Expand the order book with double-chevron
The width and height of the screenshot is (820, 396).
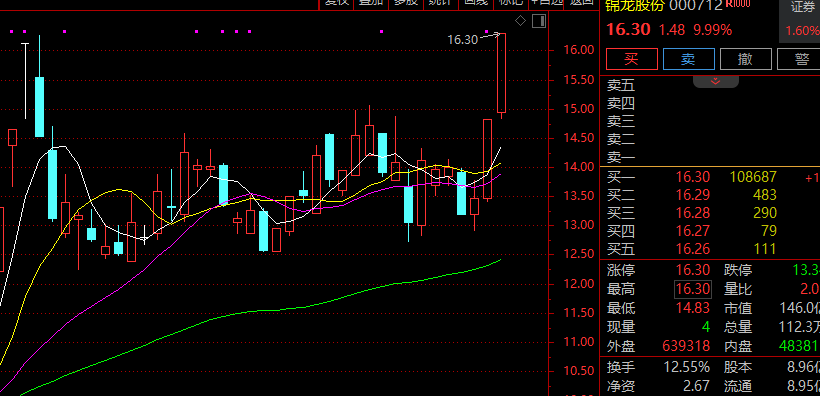[x=715, y=82]
